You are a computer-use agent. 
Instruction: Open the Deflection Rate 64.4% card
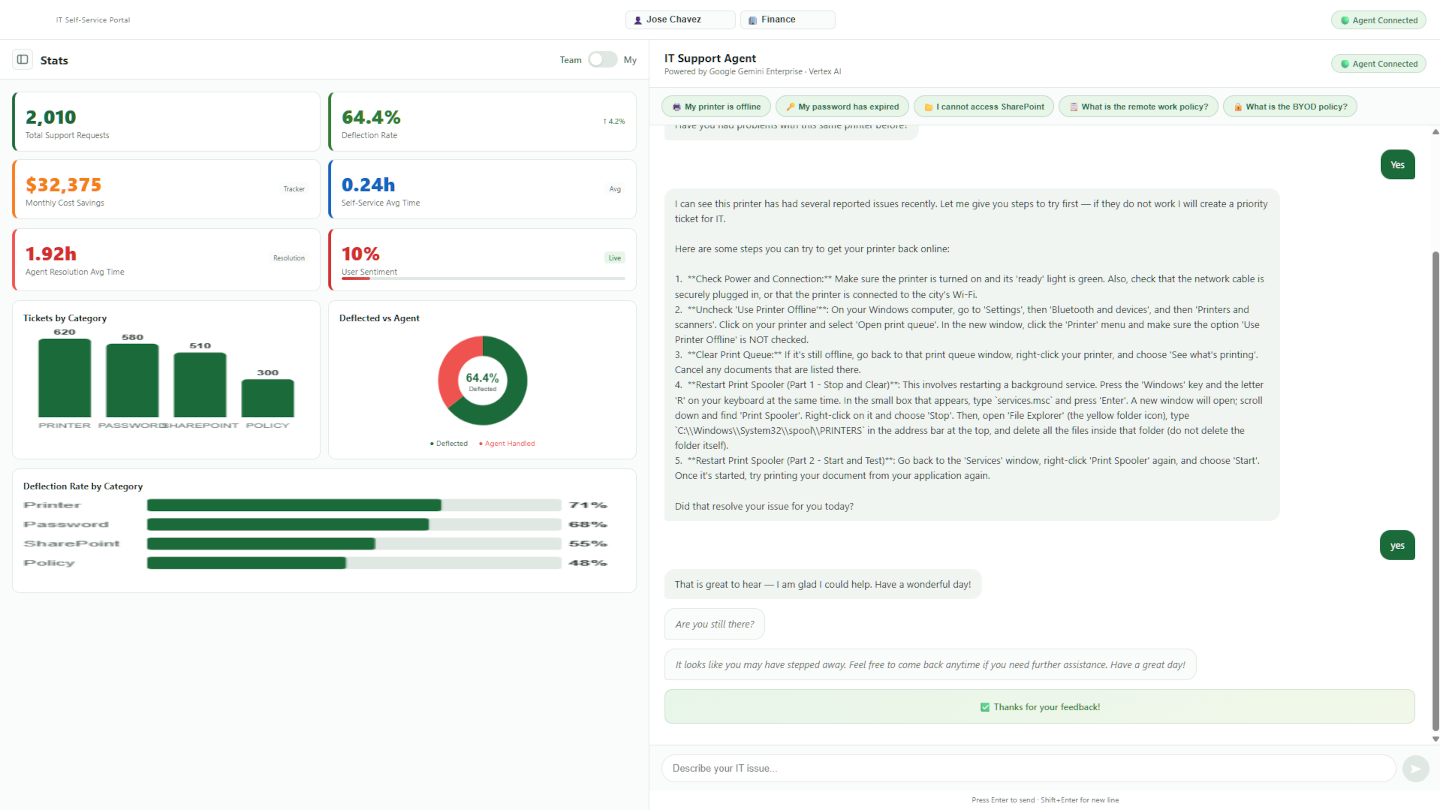(x=482, y=122)
